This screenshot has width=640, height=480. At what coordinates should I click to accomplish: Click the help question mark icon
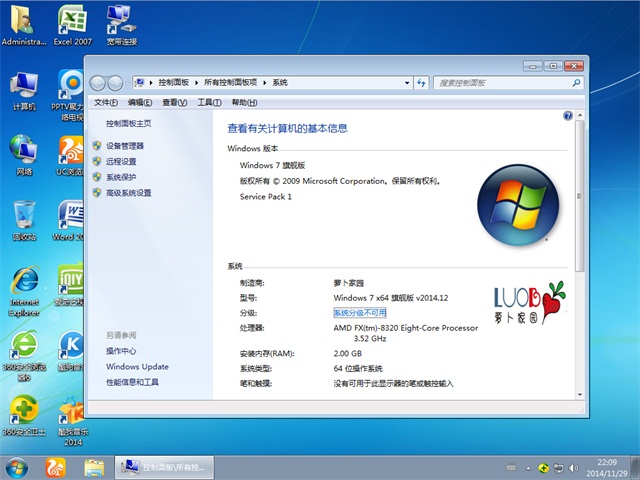point(568,117)
